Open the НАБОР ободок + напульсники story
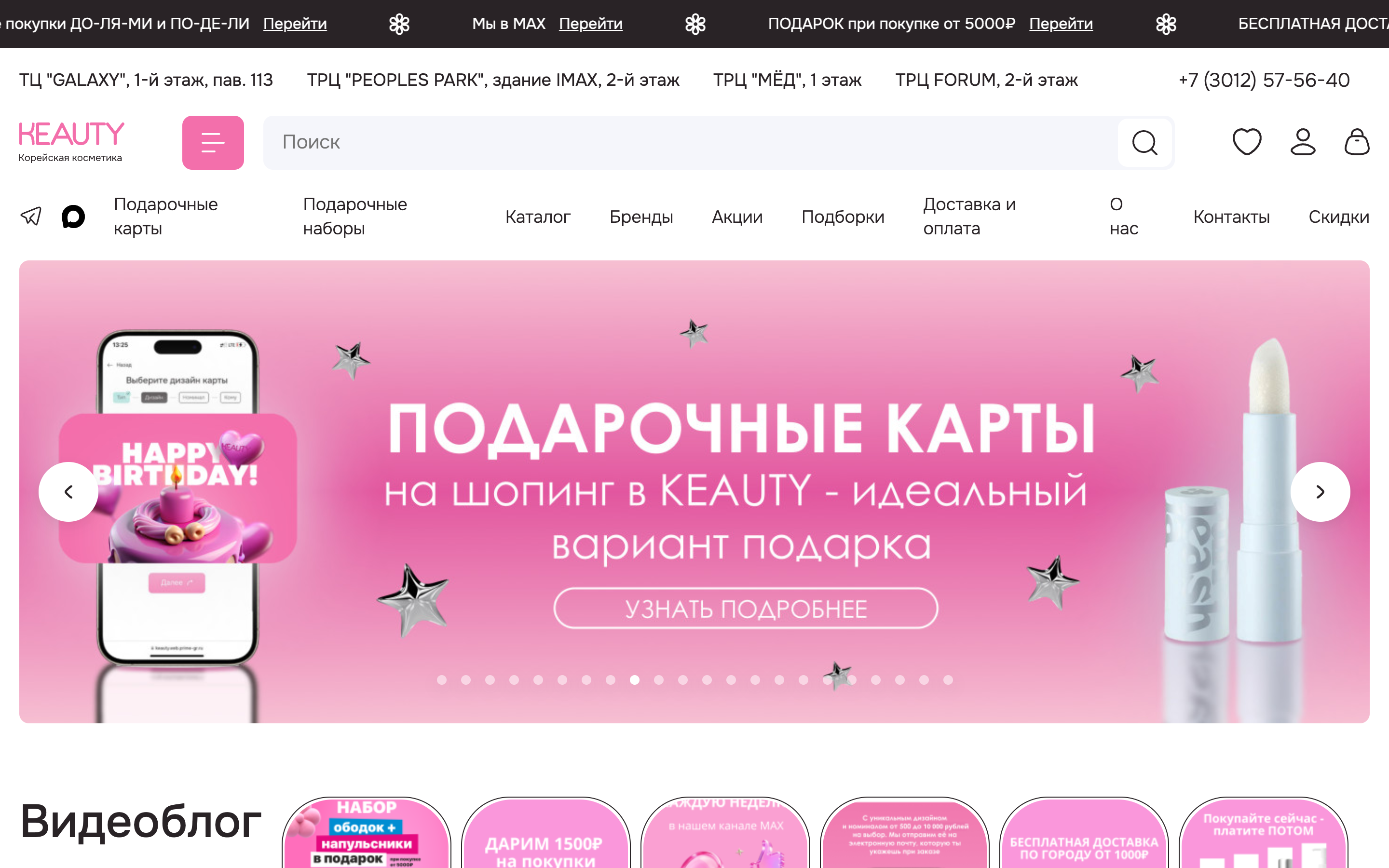 366,833
